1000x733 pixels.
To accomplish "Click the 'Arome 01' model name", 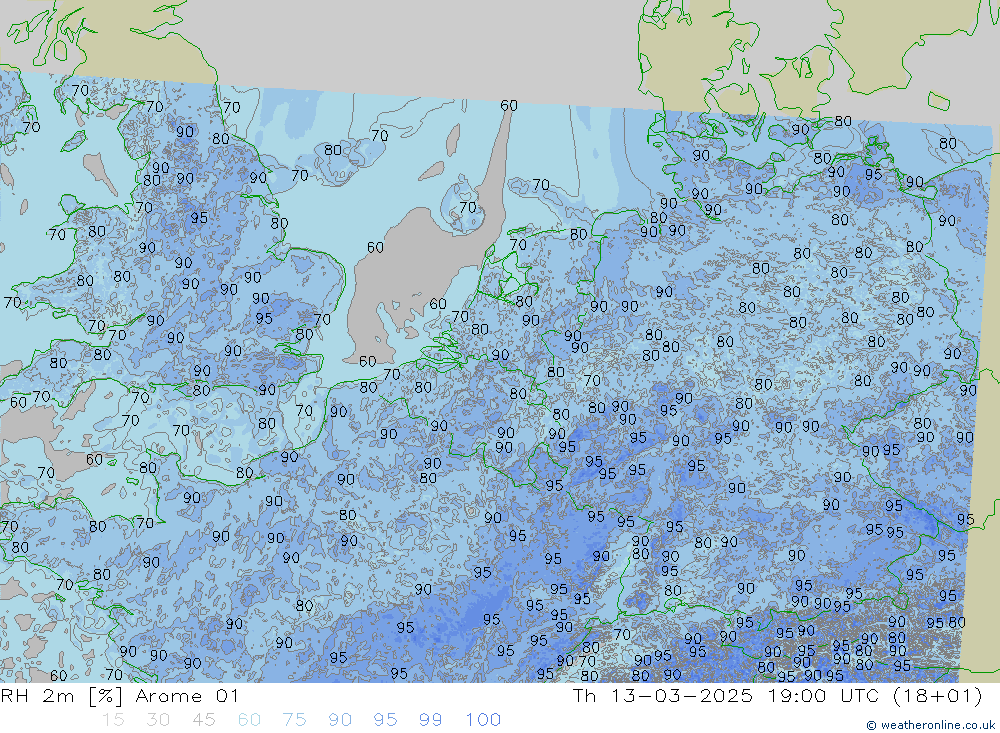I will [188, 695].
